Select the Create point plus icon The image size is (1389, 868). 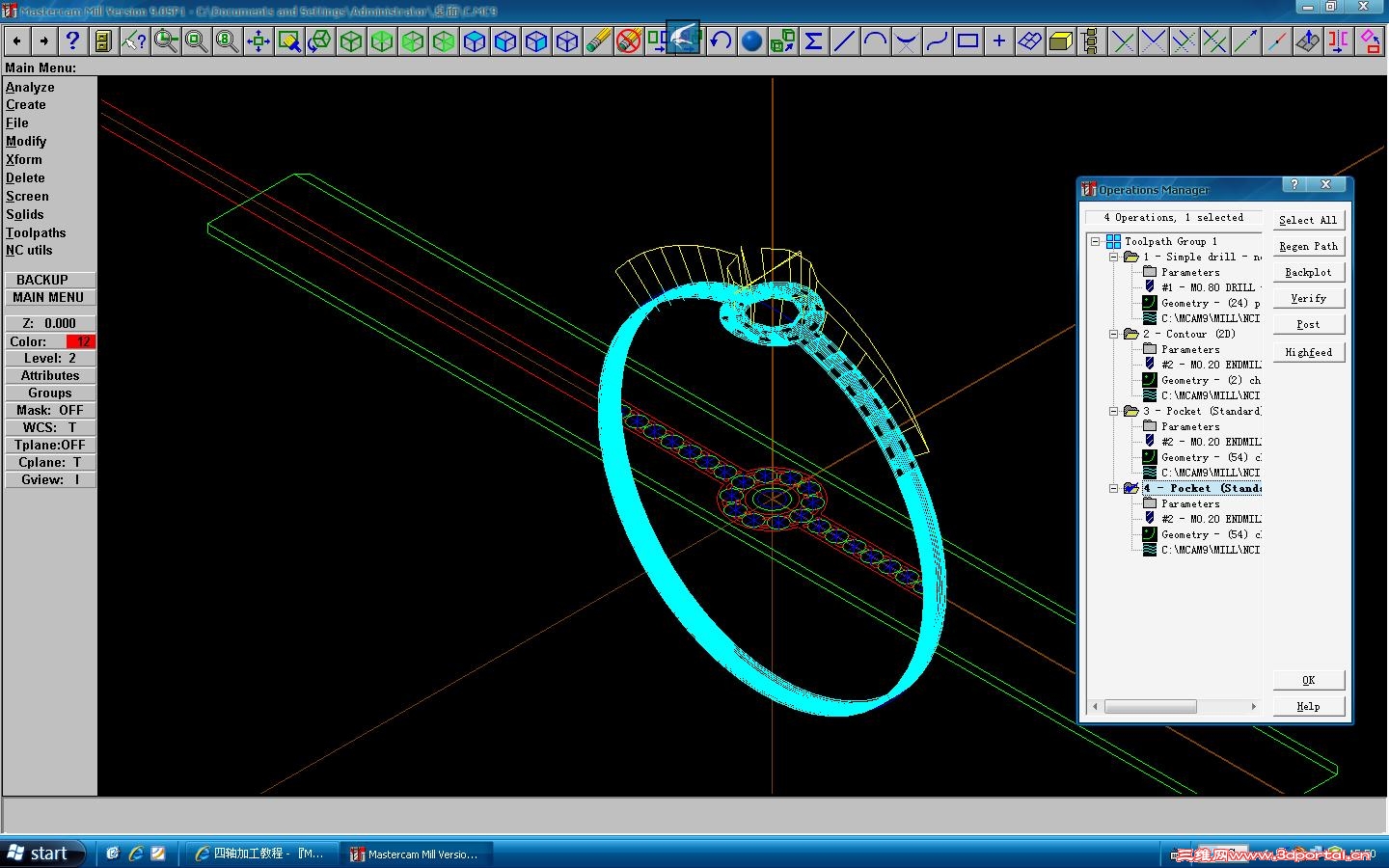(x=998, y=41)
